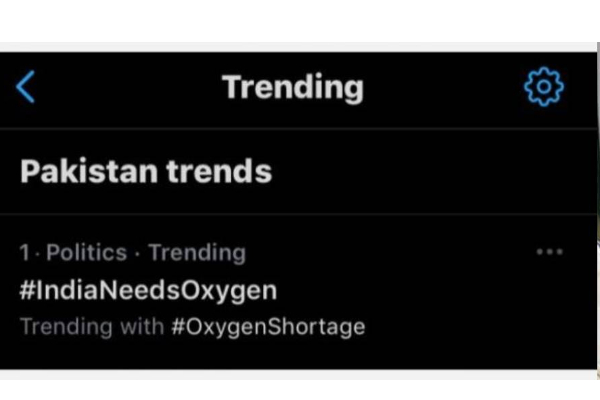The width and height of the screenshot is (600, 400).
Task: Tap the gray Trending label beside Politics
Action: click(x=197, y=253)
